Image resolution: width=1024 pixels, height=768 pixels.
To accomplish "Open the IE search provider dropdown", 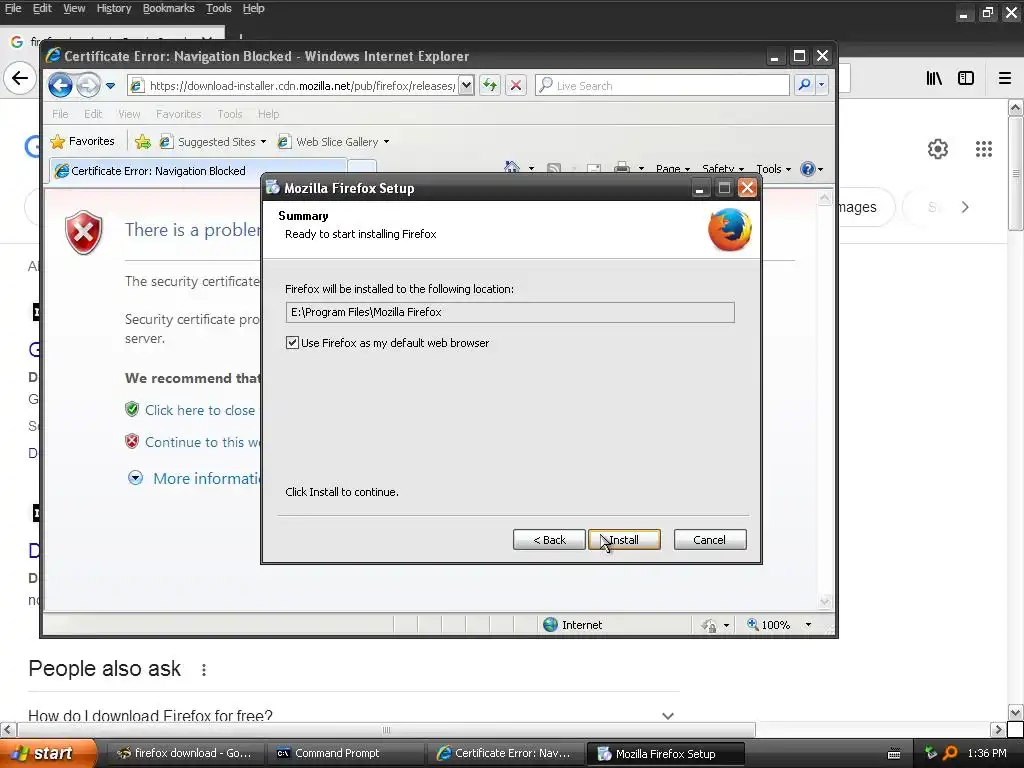I will tap(822, 85).
